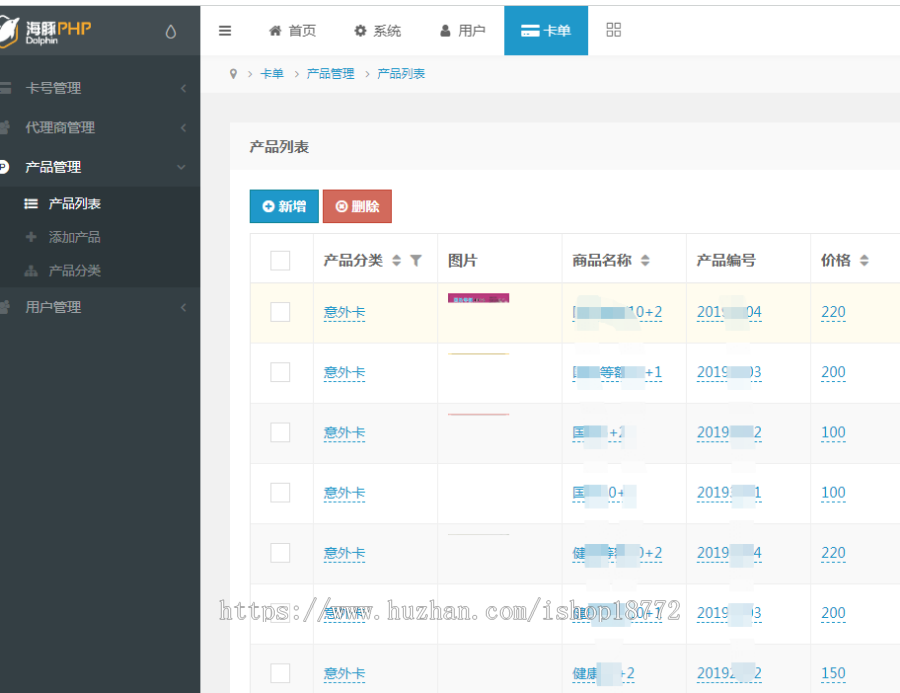Click the 系统 gear icon in top navigation
900x693 pixels.
coord(362,30)
